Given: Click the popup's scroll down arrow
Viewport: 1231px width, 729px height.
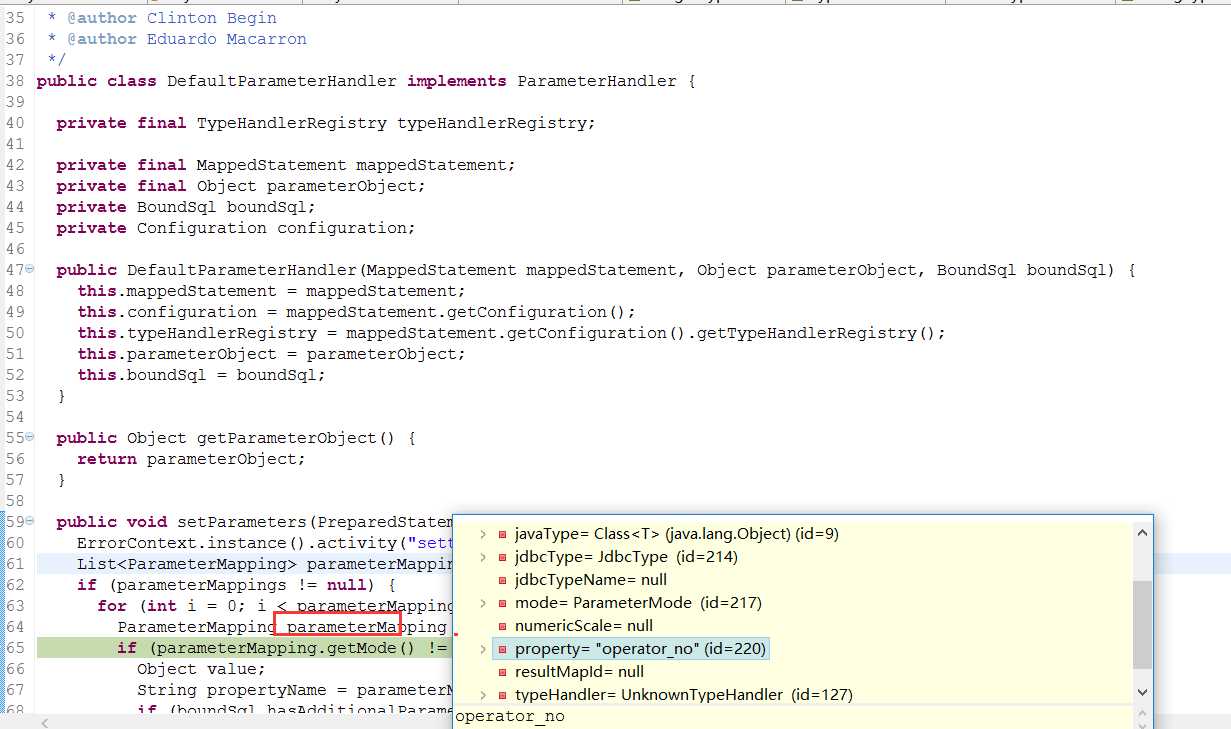Looking at the screenshot, I should [x=1143, y=692].
